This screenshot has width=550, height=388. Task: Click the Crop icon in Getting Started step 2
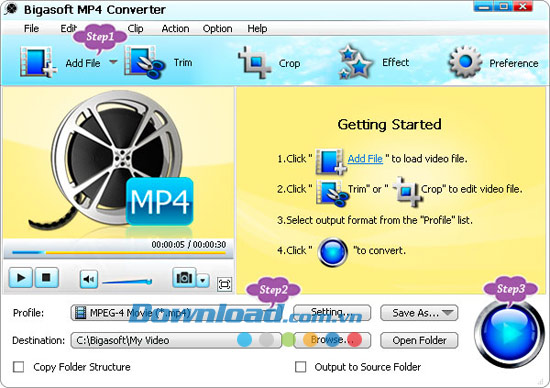407,192
